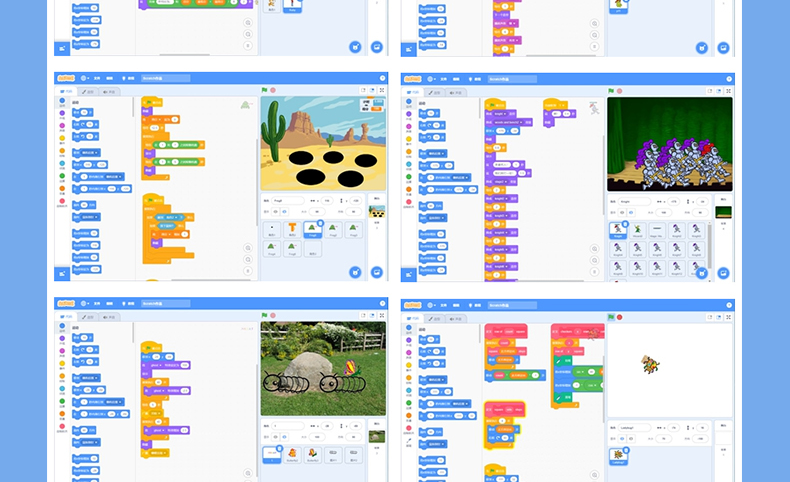Image resolution: width=790 pixels, height=482 pixels.
Task: Click Choose a Sprite button in top-left window
Action: pyautogui.click(x=355, y=47)
